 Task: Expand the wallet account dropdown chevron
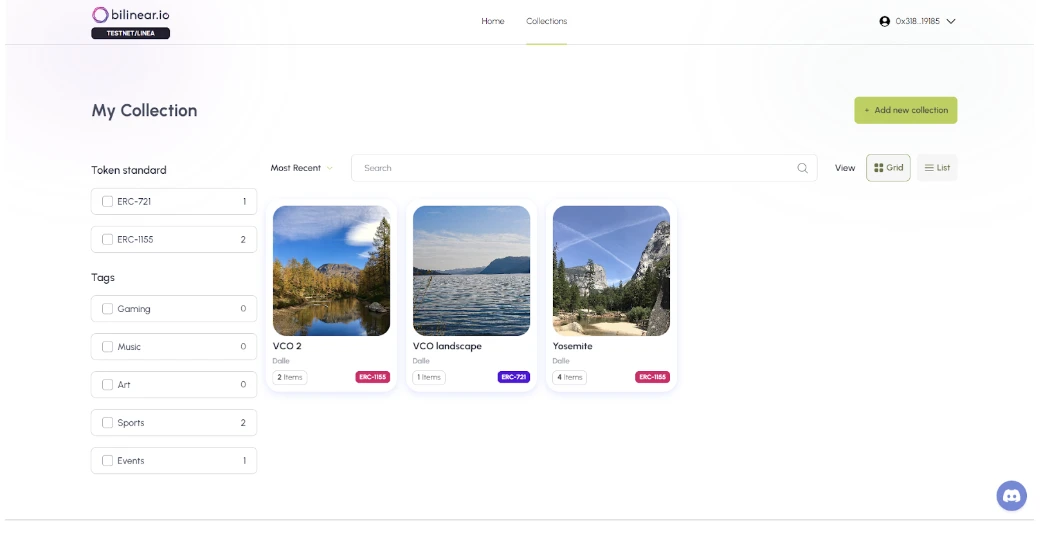point(951,21)
